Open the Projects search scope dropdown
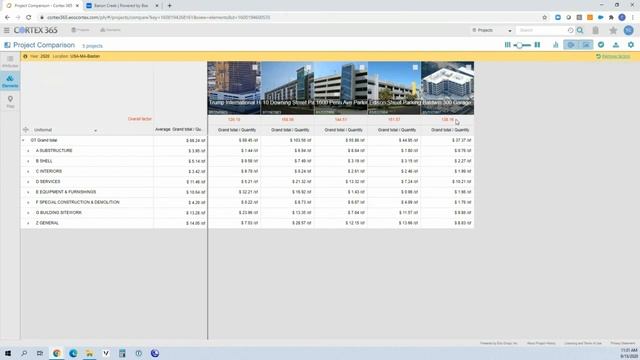 coord(491,30)
